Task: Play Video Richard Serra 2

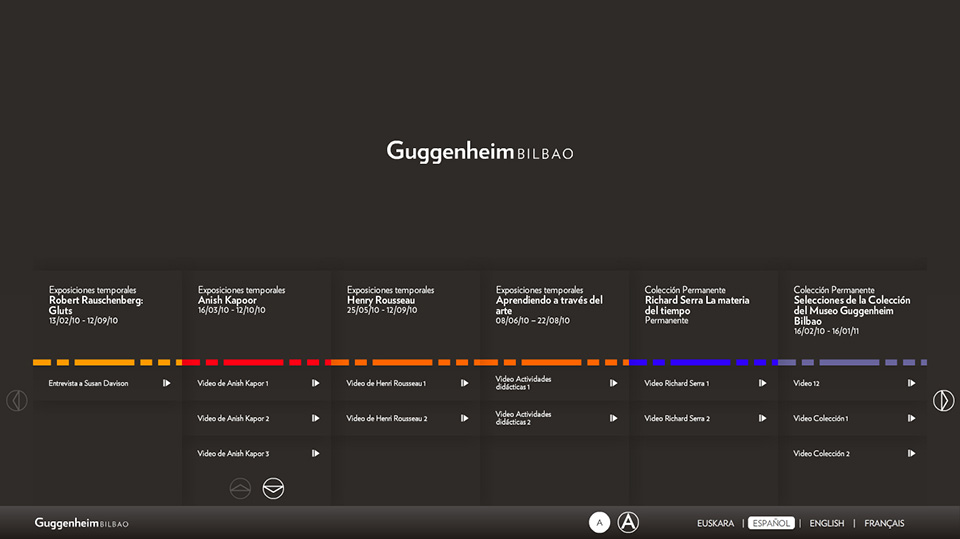Action: [762, 418]
